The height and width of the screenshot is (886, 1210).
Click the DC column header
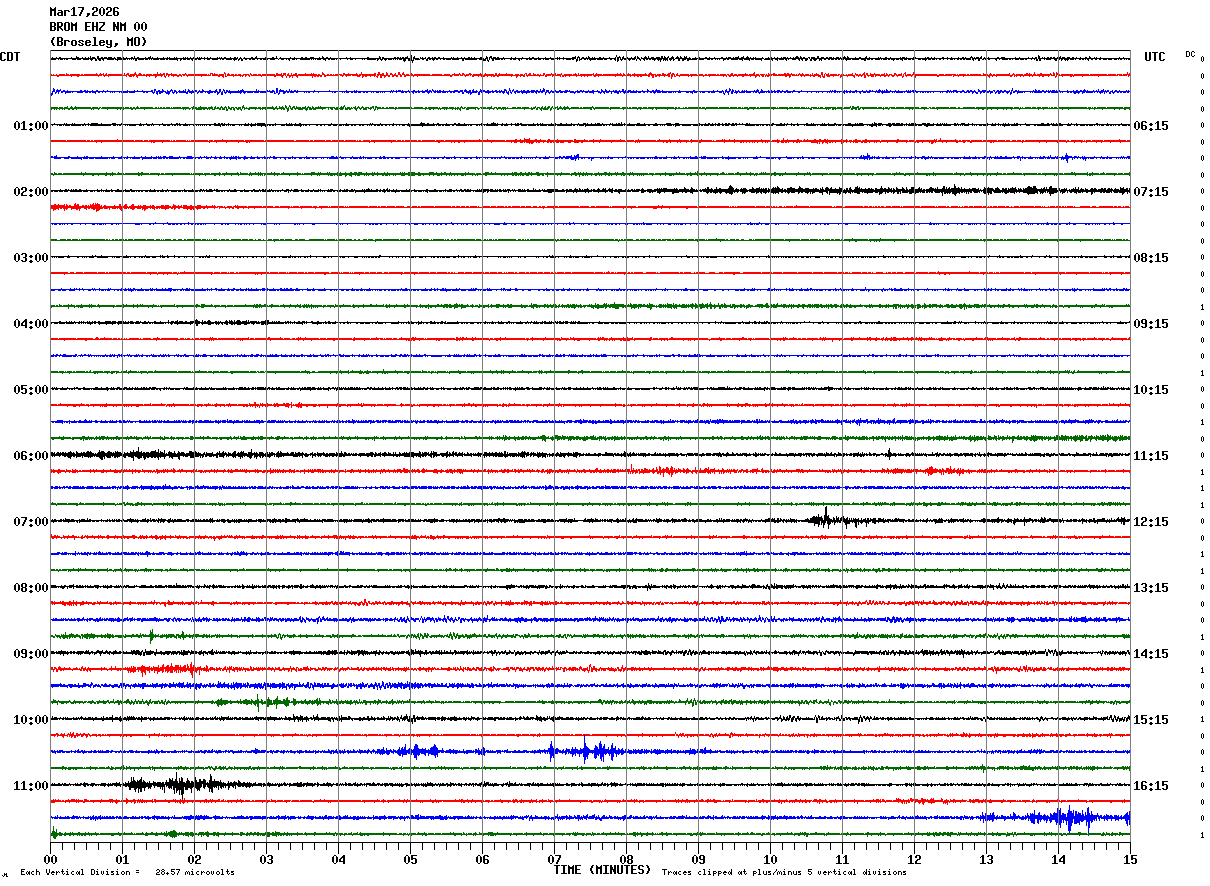pos(1190,54)
